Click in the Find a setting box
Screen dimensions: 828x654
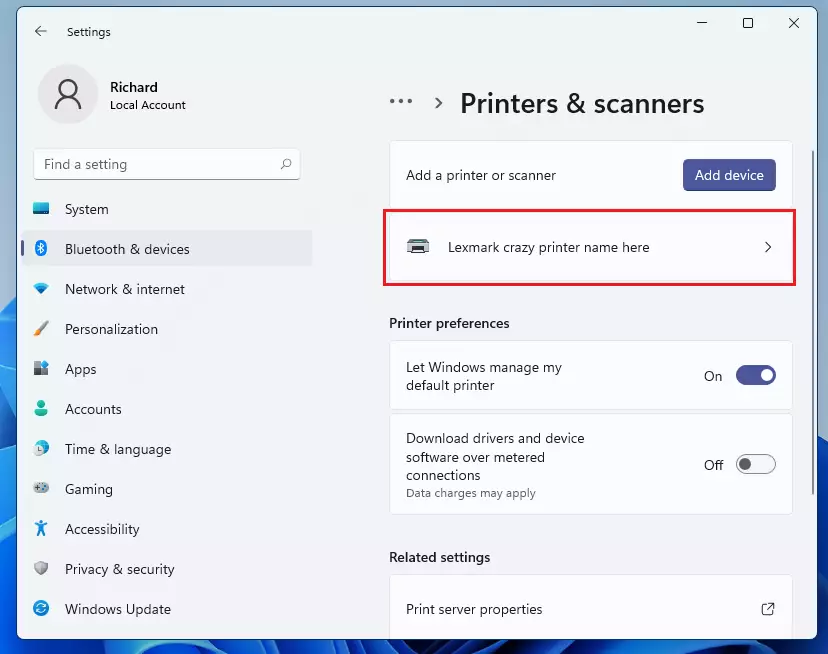[x=167, y=164]
